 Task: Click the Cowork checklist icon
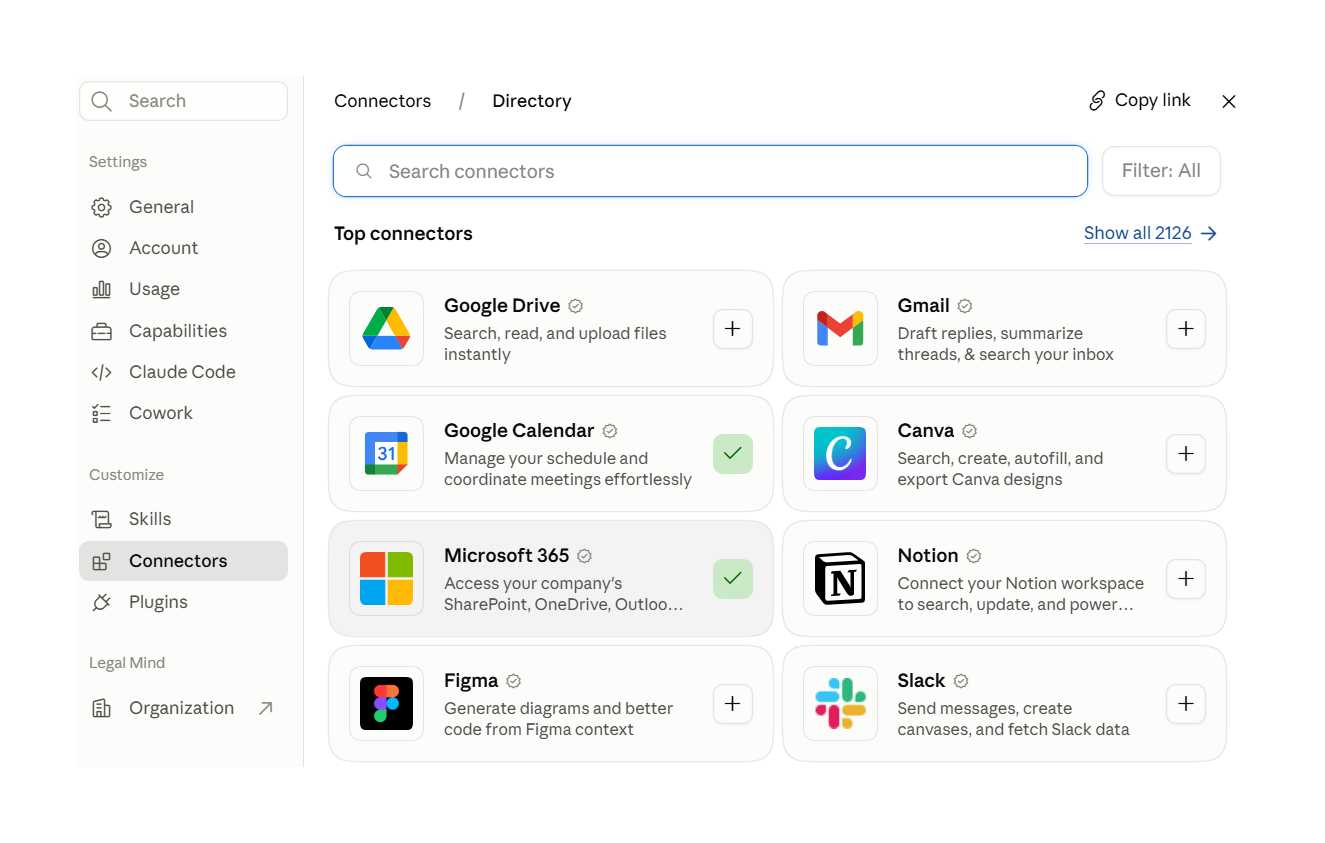point(101,413)
